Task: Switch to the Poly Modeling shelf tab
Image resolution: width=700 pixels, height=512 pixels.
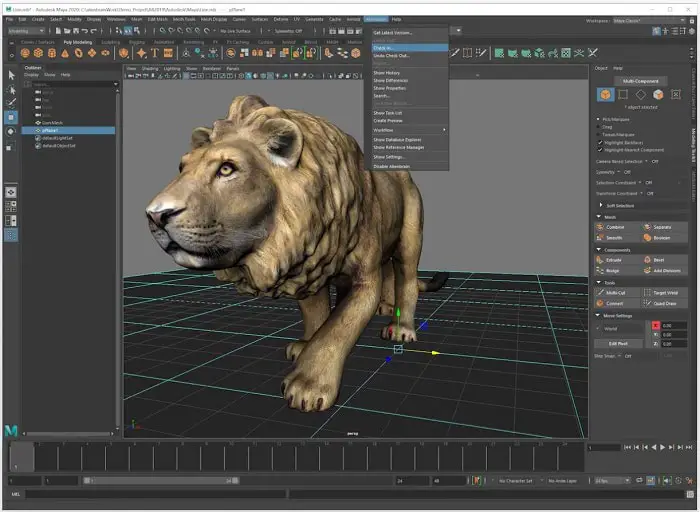Action: coord(78,42)
